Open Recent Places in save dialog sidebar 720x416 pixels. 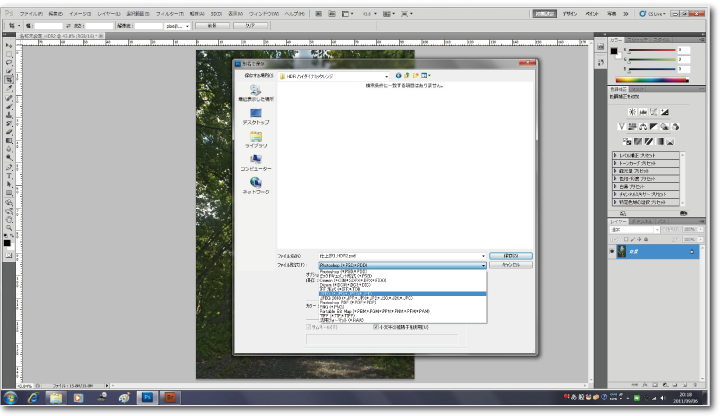coord(256,93)
